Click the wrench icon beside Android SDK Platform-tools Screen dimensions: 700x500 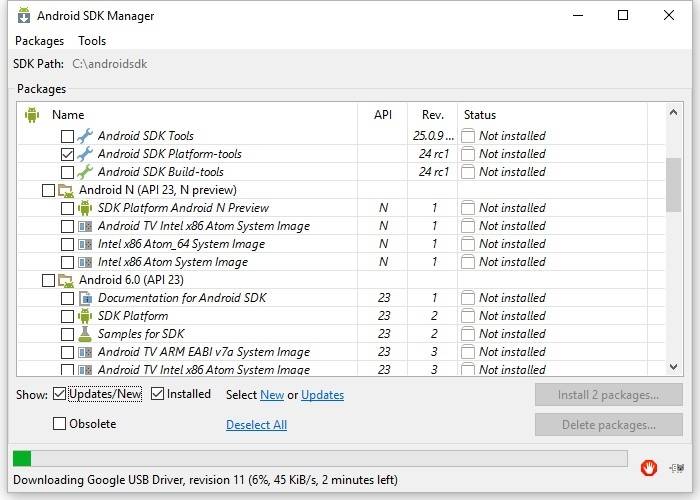coord(85,154)
